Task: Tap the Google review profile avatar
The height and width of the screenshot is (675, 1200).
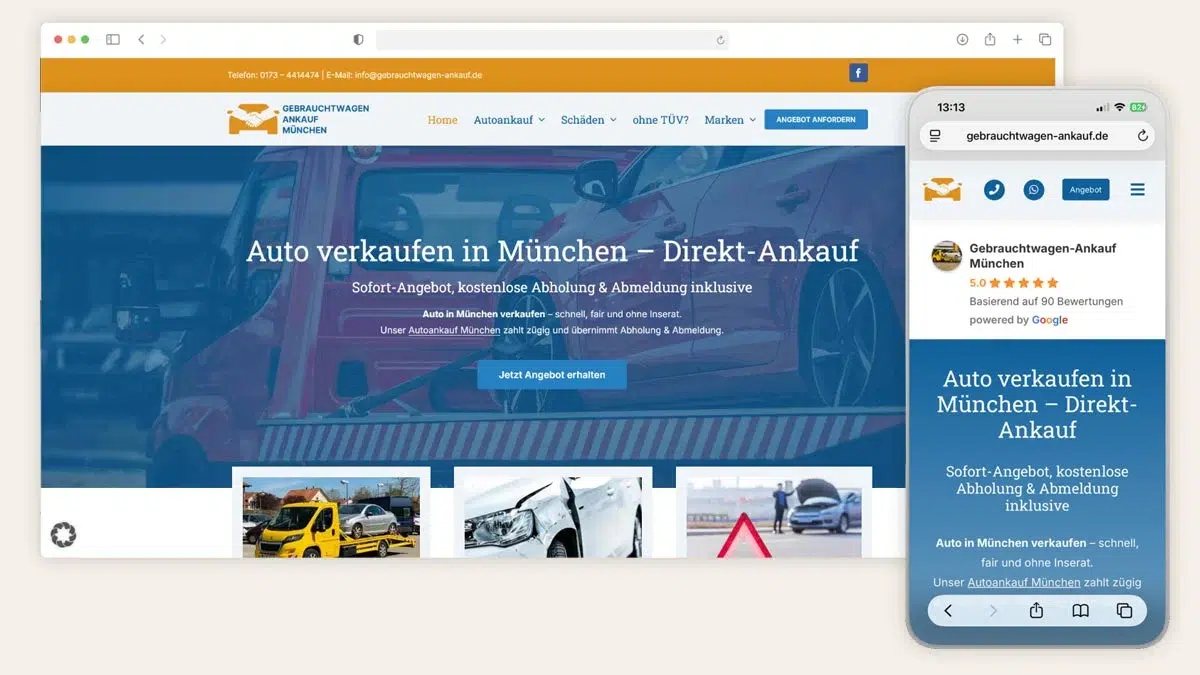Action: [946, 256]
